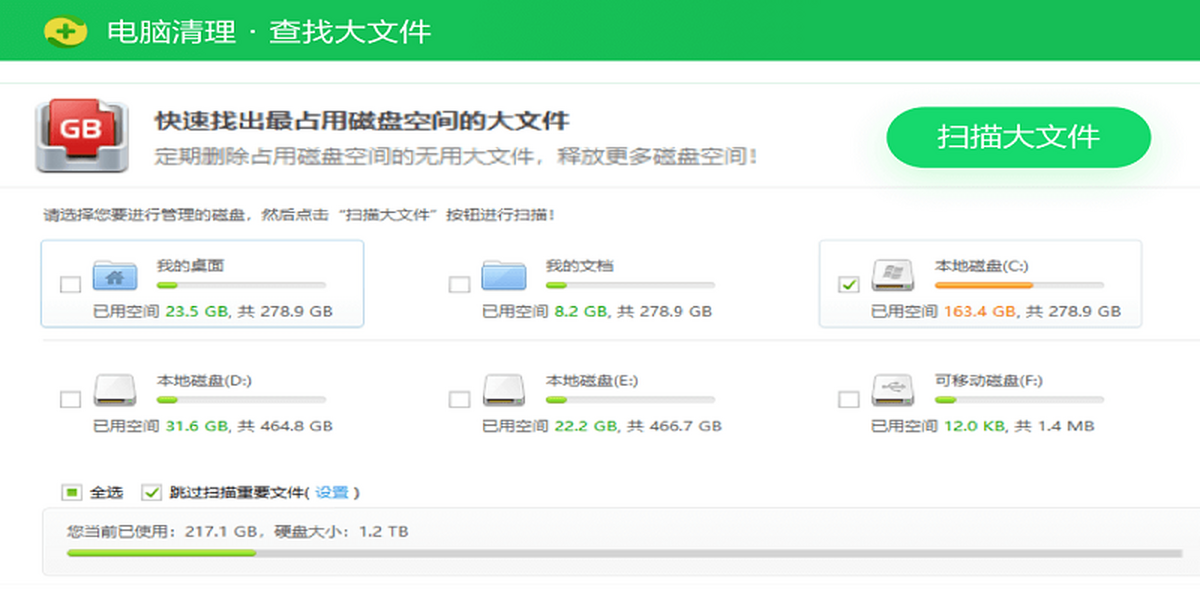Click the folder icon for 我的文档
The width and height of the screenshot is (1200, 600).
pyautogui.click(x=505, y=280)
